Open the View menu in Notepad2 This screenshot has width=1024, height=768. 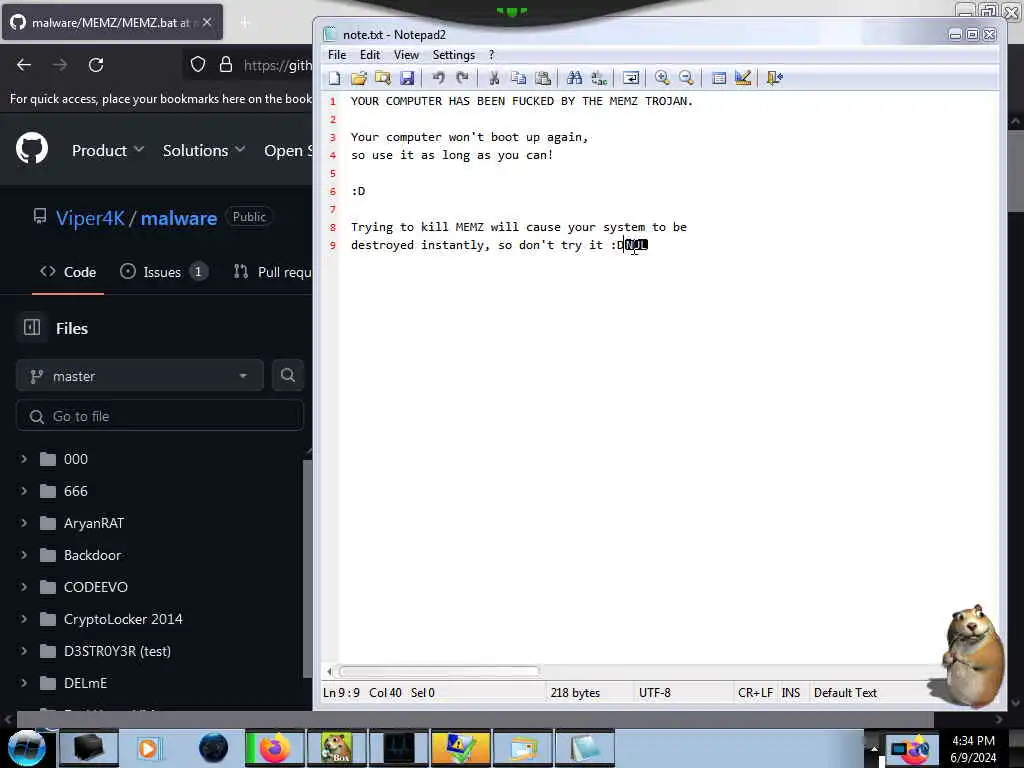(x=406, y=55)
